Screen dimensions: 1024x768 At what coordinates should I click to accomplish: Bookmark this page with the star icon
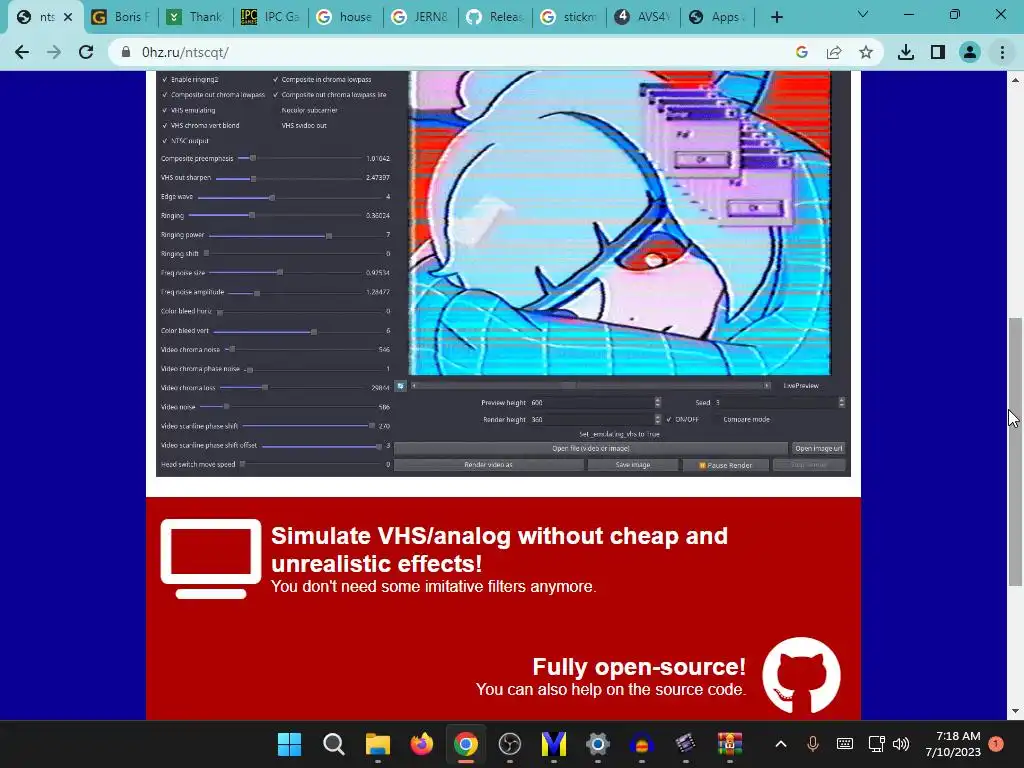pos(866,52)
